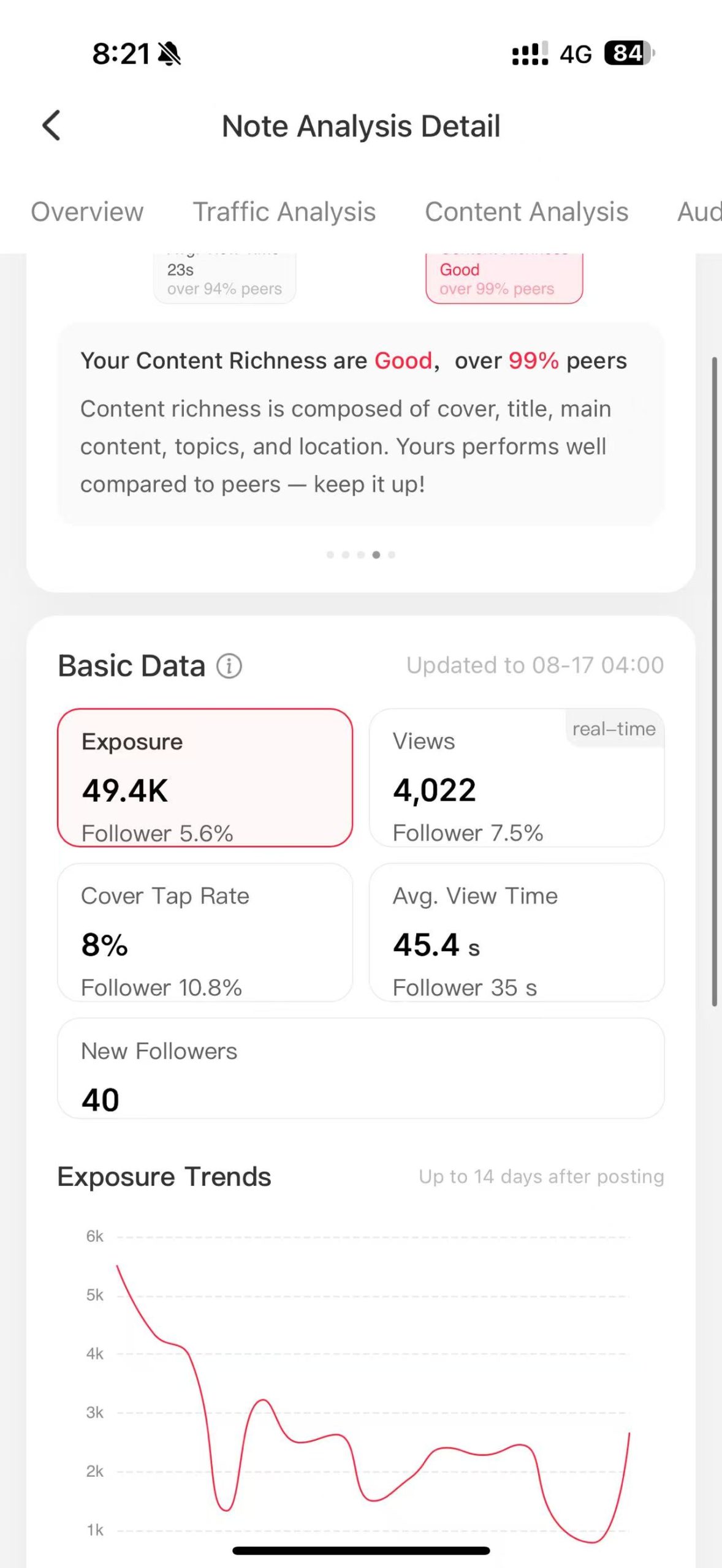Open the partially visible Audience tab
The image size is (722, 1568).
click(699, 212)
